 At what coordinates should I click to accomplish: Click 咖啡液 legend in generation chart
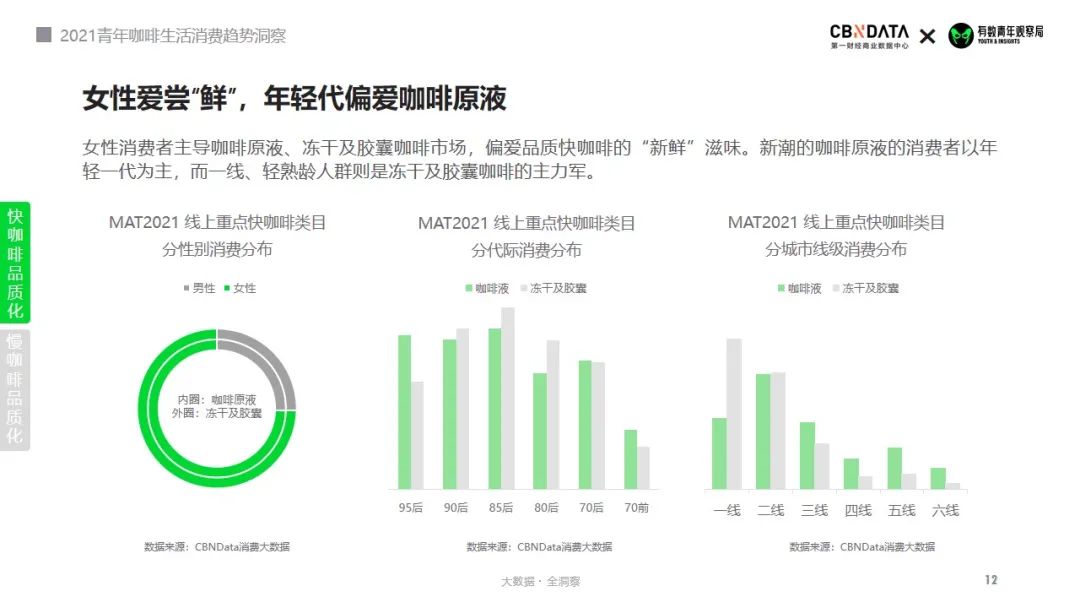pyautogui.click(x=487, y=288)
